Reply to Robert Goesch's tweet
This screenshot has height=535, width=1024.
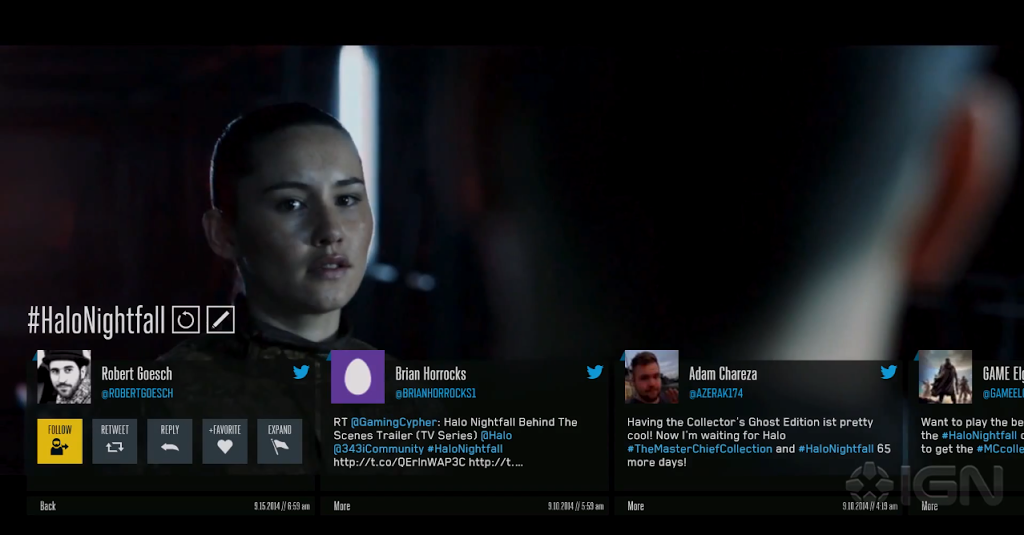(170, 441)
